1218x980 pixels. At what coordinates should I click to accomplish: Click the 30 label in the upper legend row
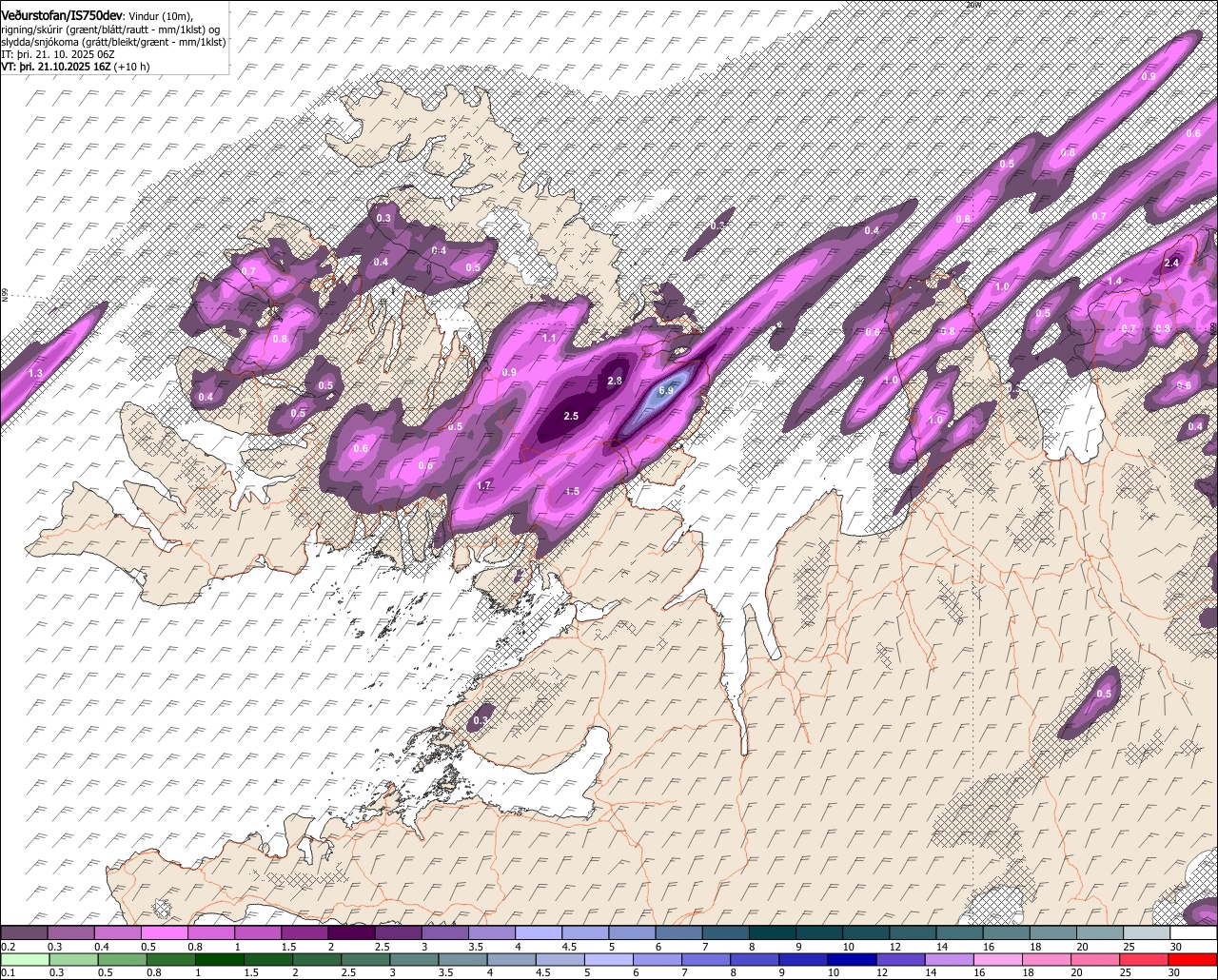coord(1175,947)
